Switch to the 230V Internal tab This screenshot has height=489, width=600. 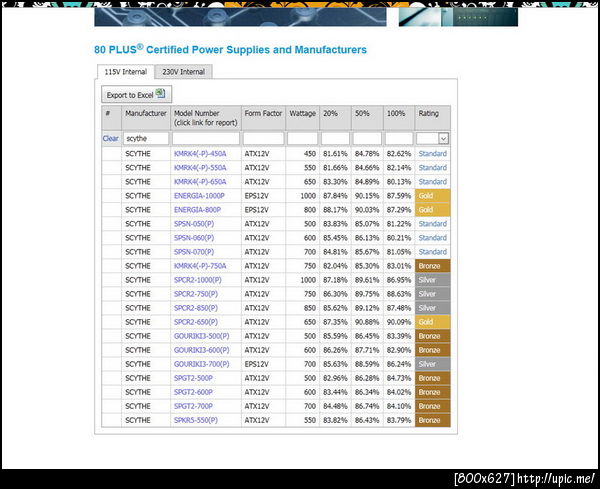(x=183, y=72)
